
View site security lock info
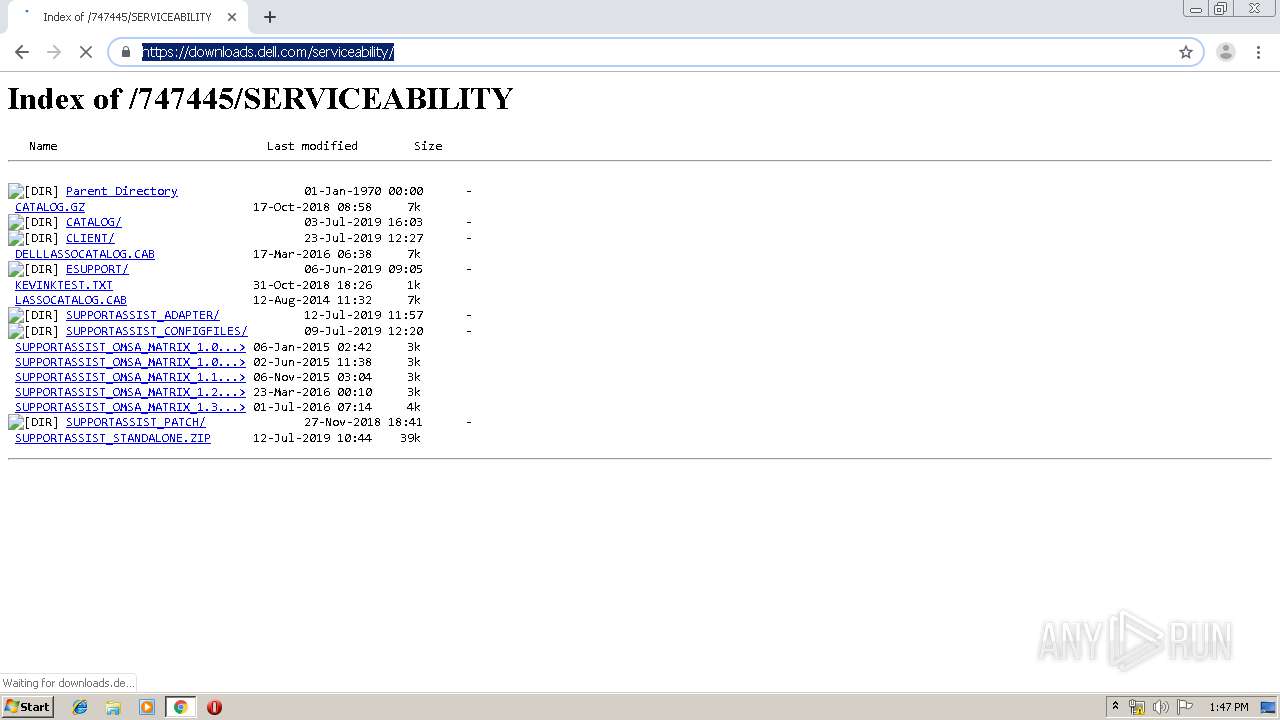[126, 52]
